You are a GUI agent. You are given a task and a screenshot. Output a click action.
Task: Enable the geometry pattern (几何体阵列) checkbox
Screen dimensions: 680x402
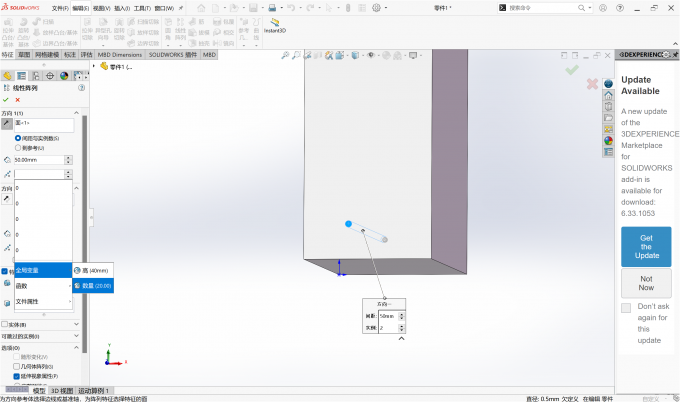coord(16,366)
